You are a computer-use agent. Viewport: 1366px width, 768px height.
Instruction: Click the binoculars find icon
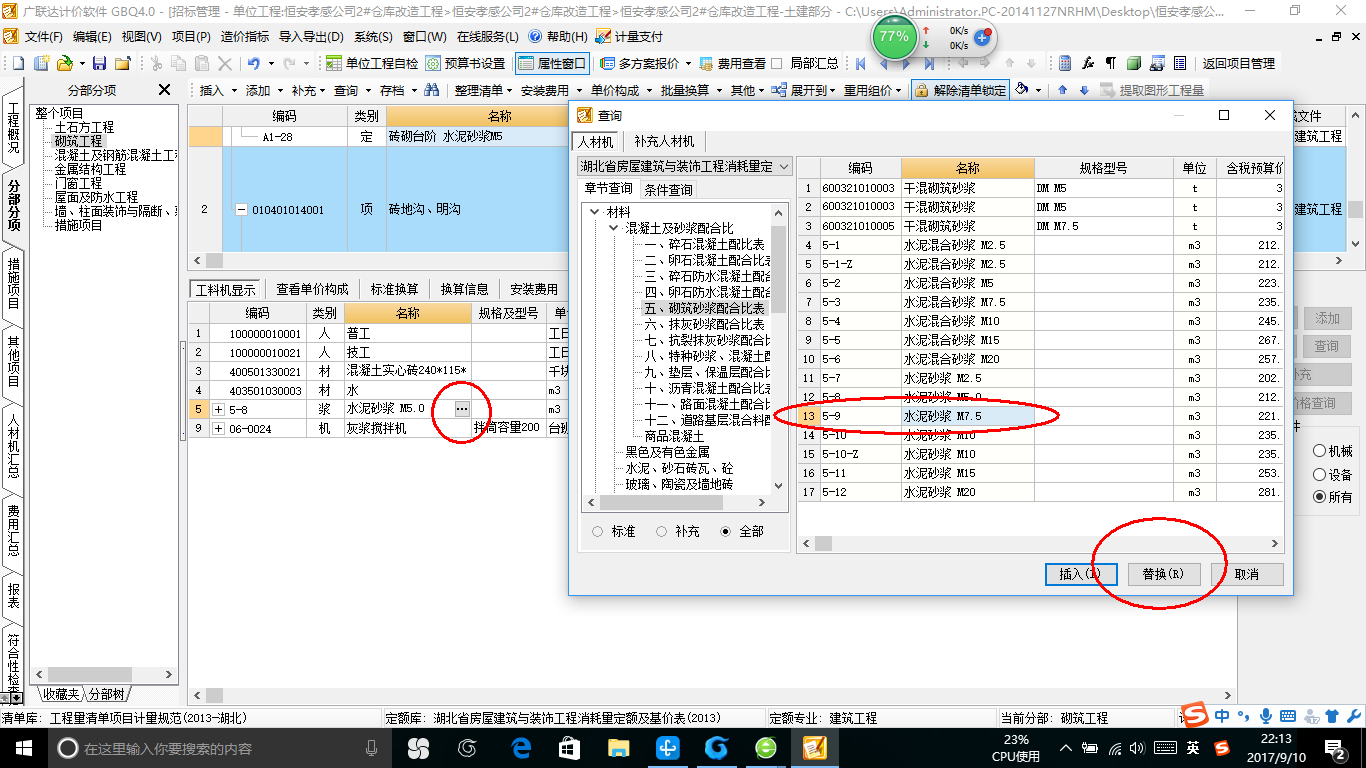[432, 90]
